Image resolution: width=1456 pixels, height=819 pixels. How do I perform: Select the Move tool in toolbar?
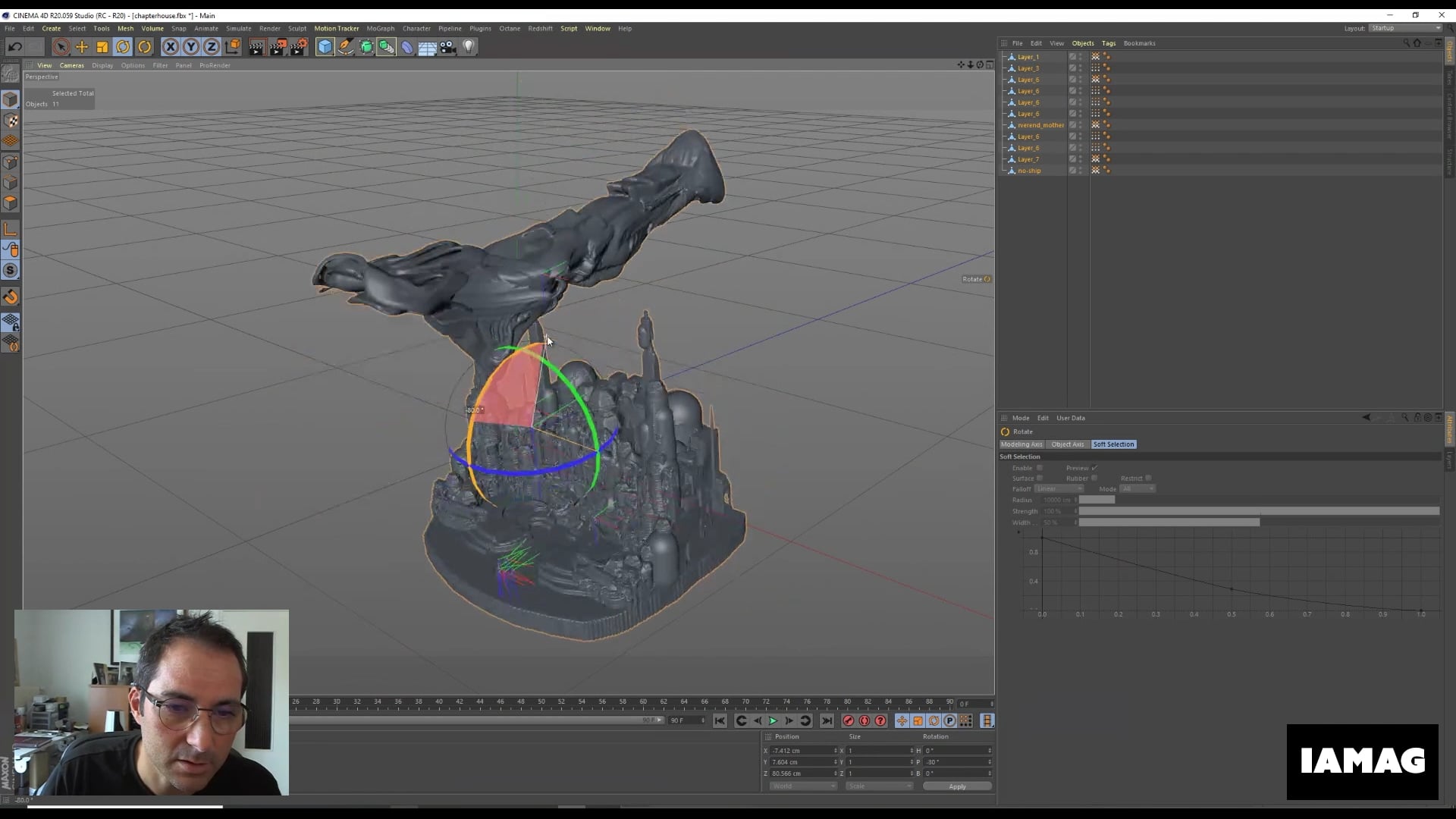pyautogui.click(x=82, y=47)
